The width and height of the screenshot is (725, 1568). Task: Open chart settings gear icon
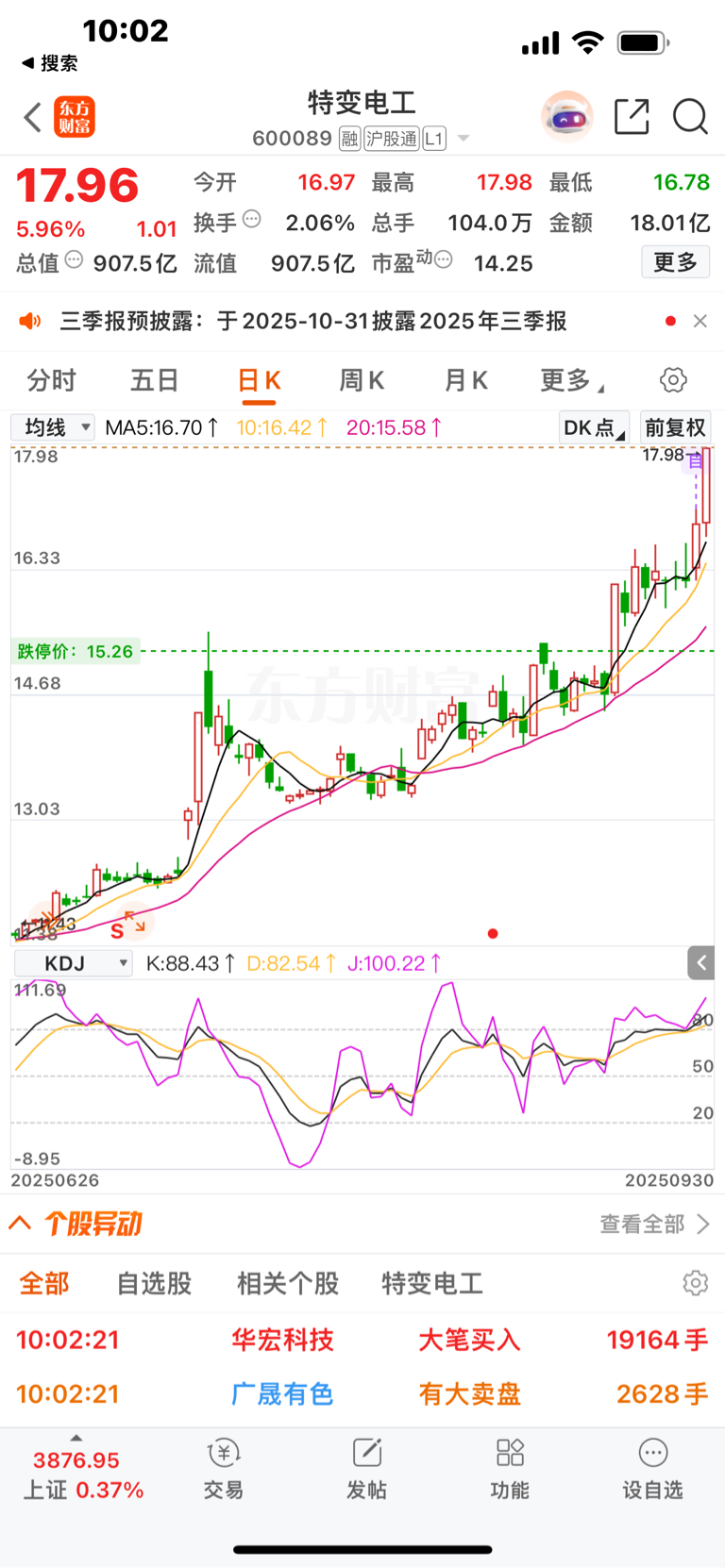(x=673, y=380)
